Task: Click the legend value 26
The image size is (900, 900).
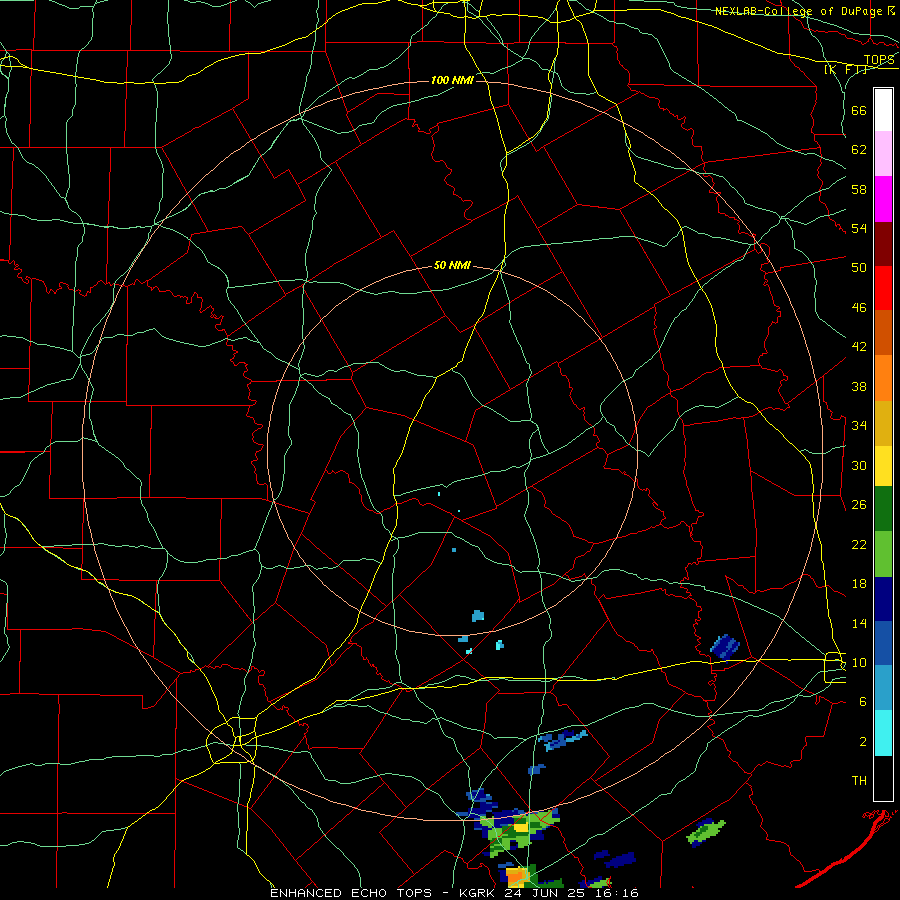Action: click(x=859, y=505)
